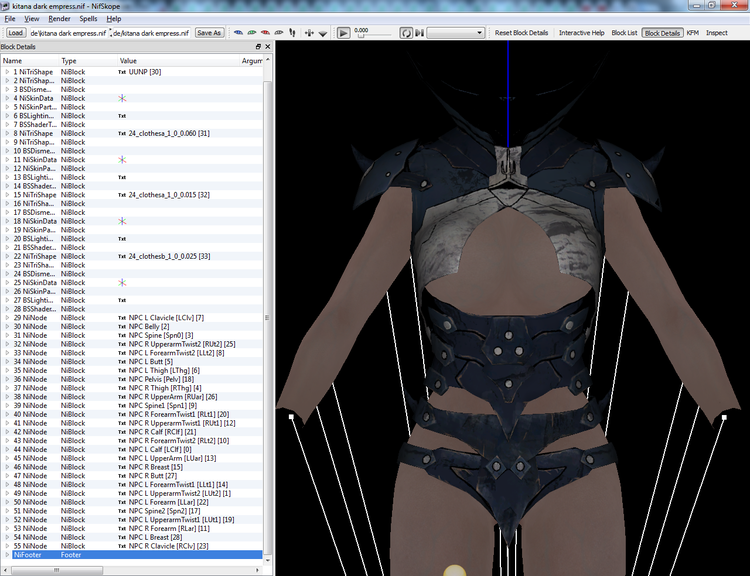
Task: Click Txt icon in 13 BSLighti row
Action: (x=122, y=177)
